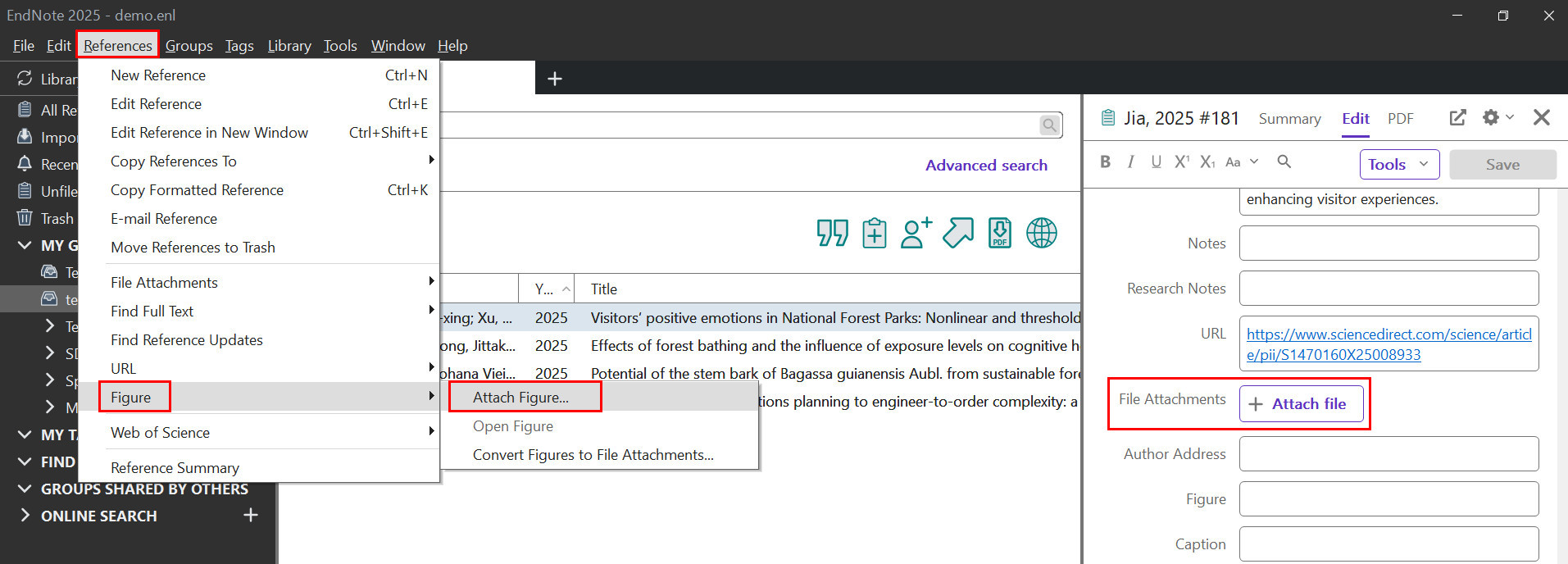1568x564 pixels.
Task: Open the Tools dropdown in reference editor
Action: click(1399, 165)
